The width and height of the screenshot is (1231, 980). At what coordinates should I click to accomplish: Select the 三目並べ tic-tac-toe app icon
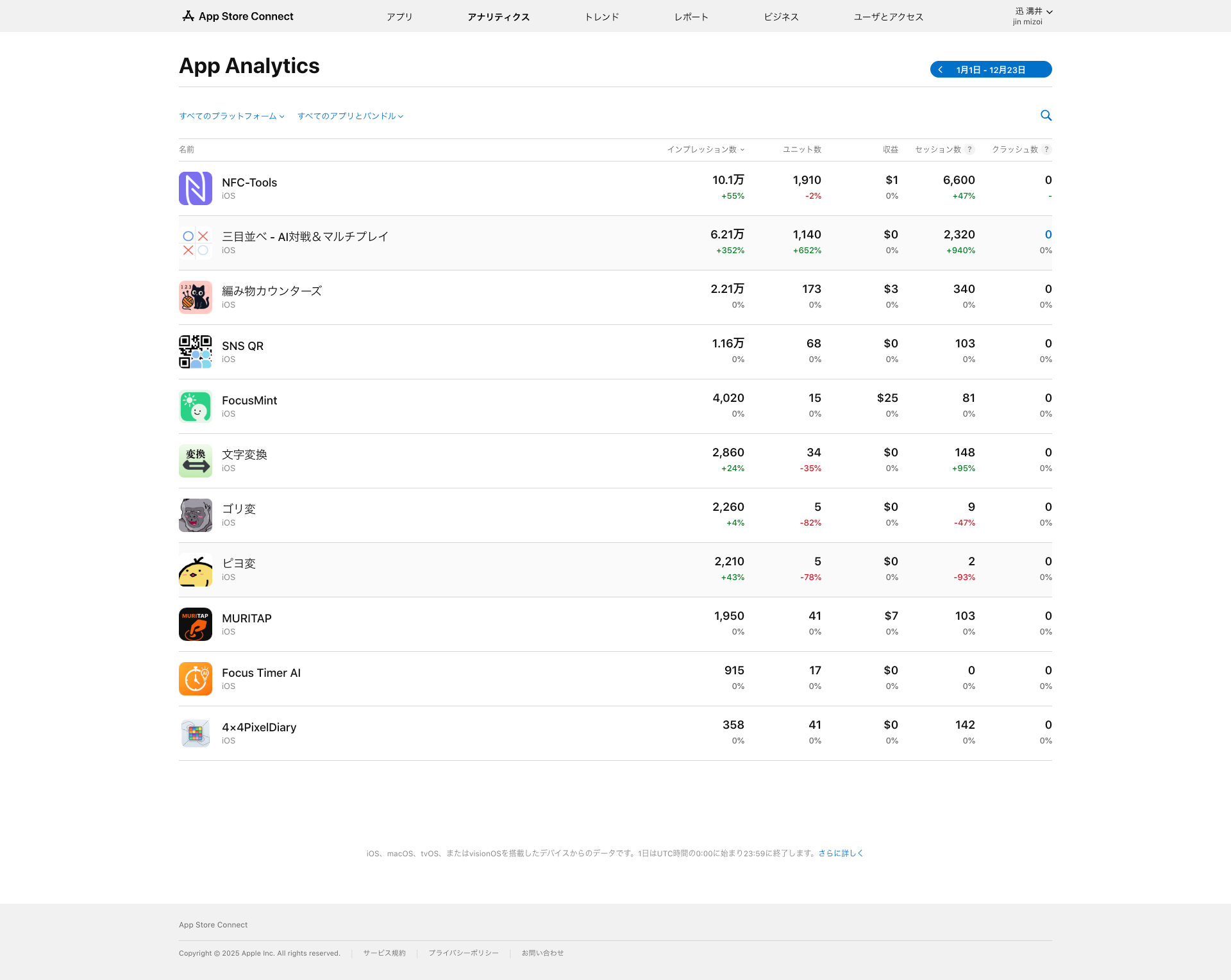[x=195, y=242]
